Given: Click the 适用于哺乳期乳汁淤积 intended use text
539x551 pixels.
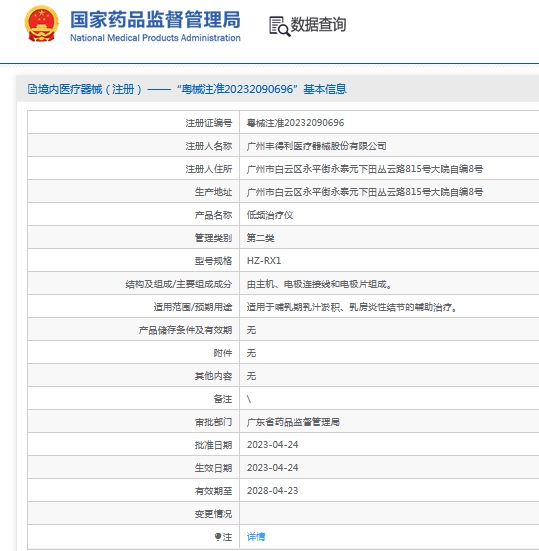Looking at the screenshot, I should point(352,307).
